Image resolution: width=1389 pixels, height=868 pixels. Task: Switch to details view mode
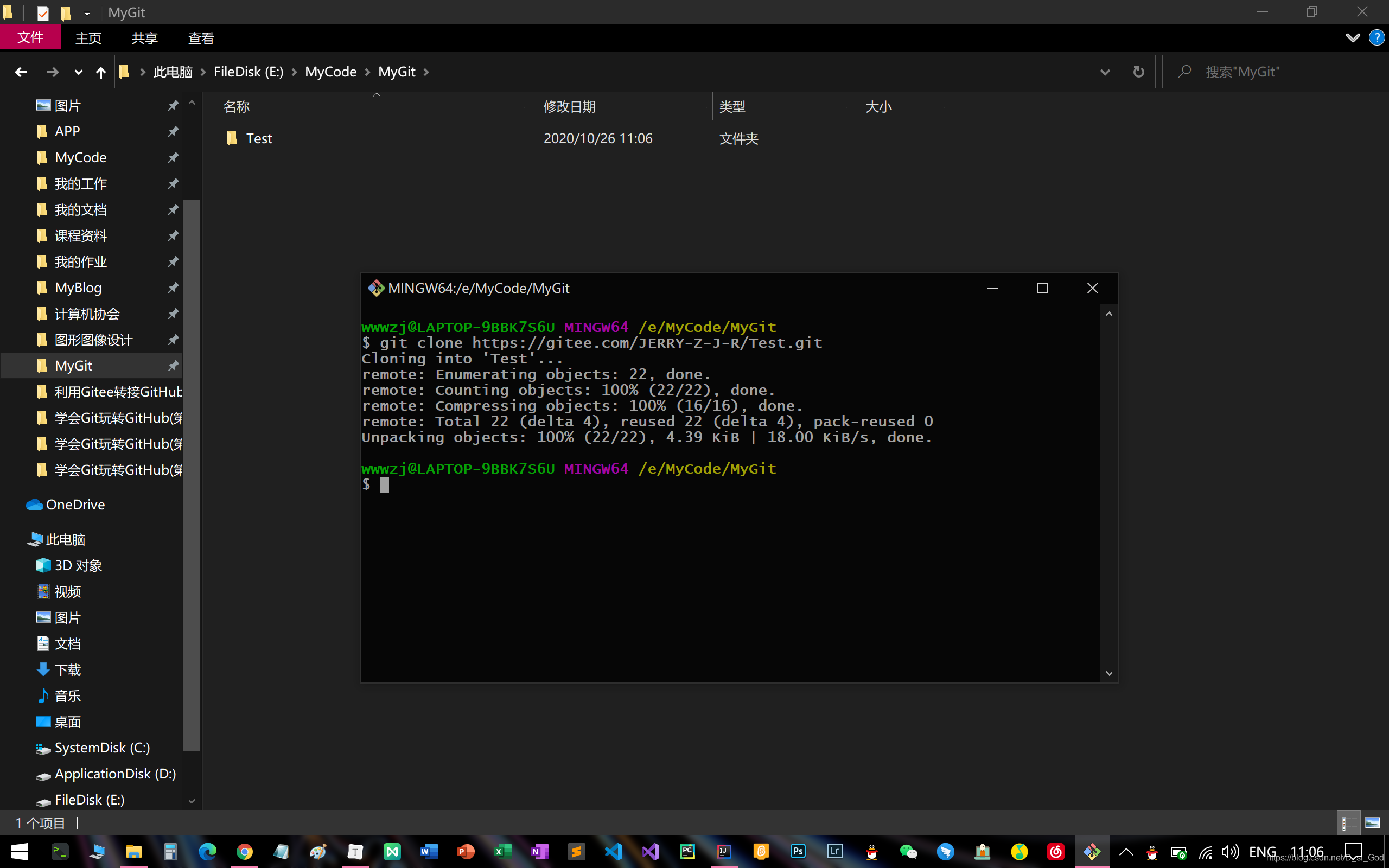coord(1348,822)
